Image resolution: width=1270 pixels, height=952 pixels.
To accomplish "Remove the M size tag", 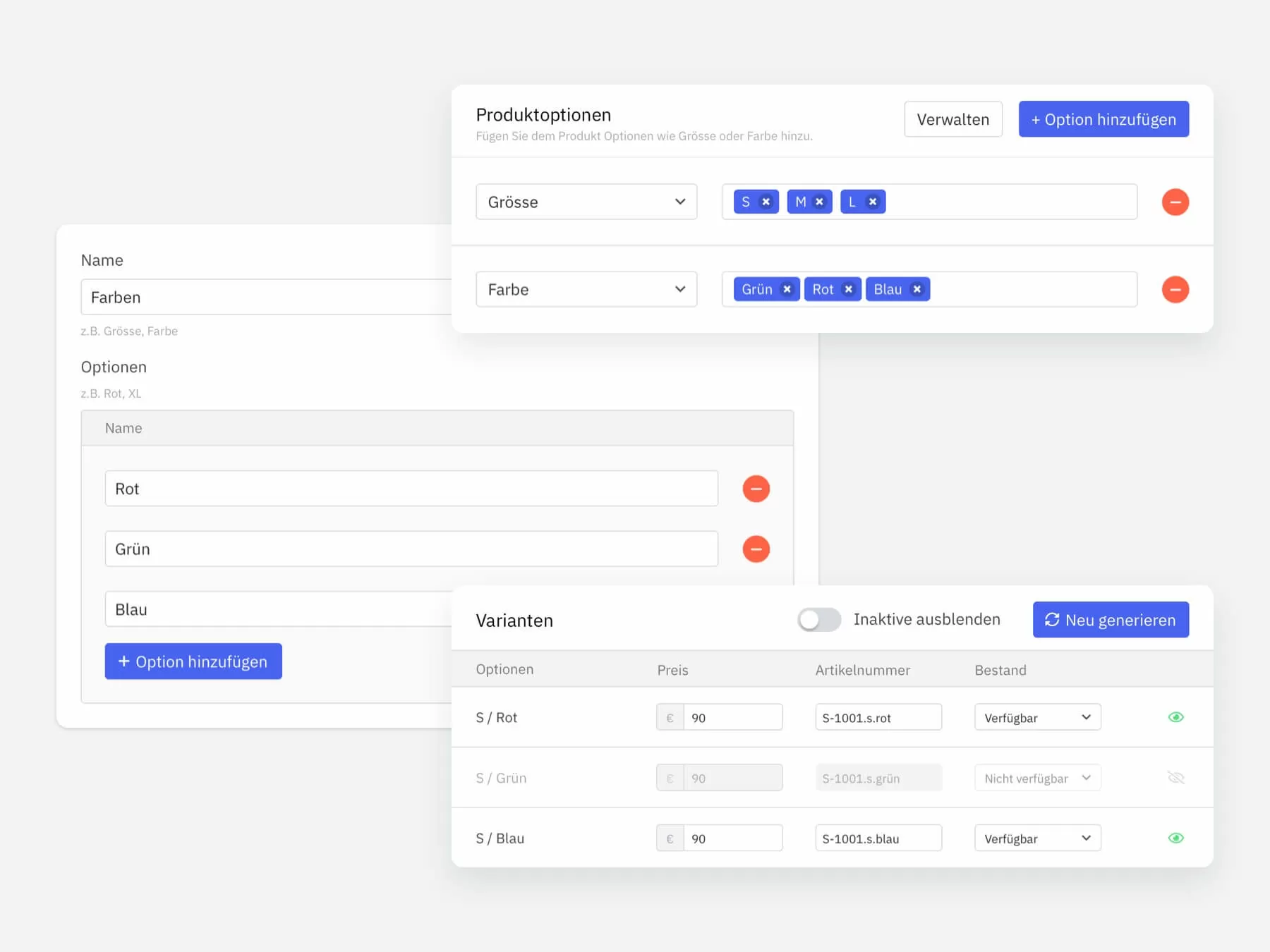I will (x=819, y=202).
